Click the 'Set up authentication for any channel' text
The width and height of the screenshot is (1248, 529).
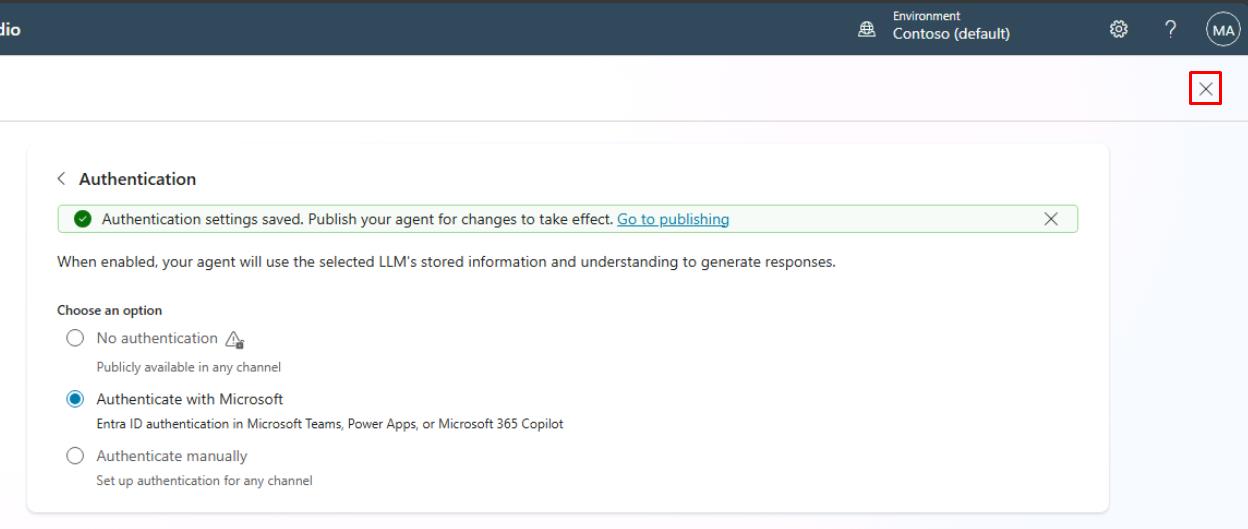pyautogui.click(x=204, y=481)
